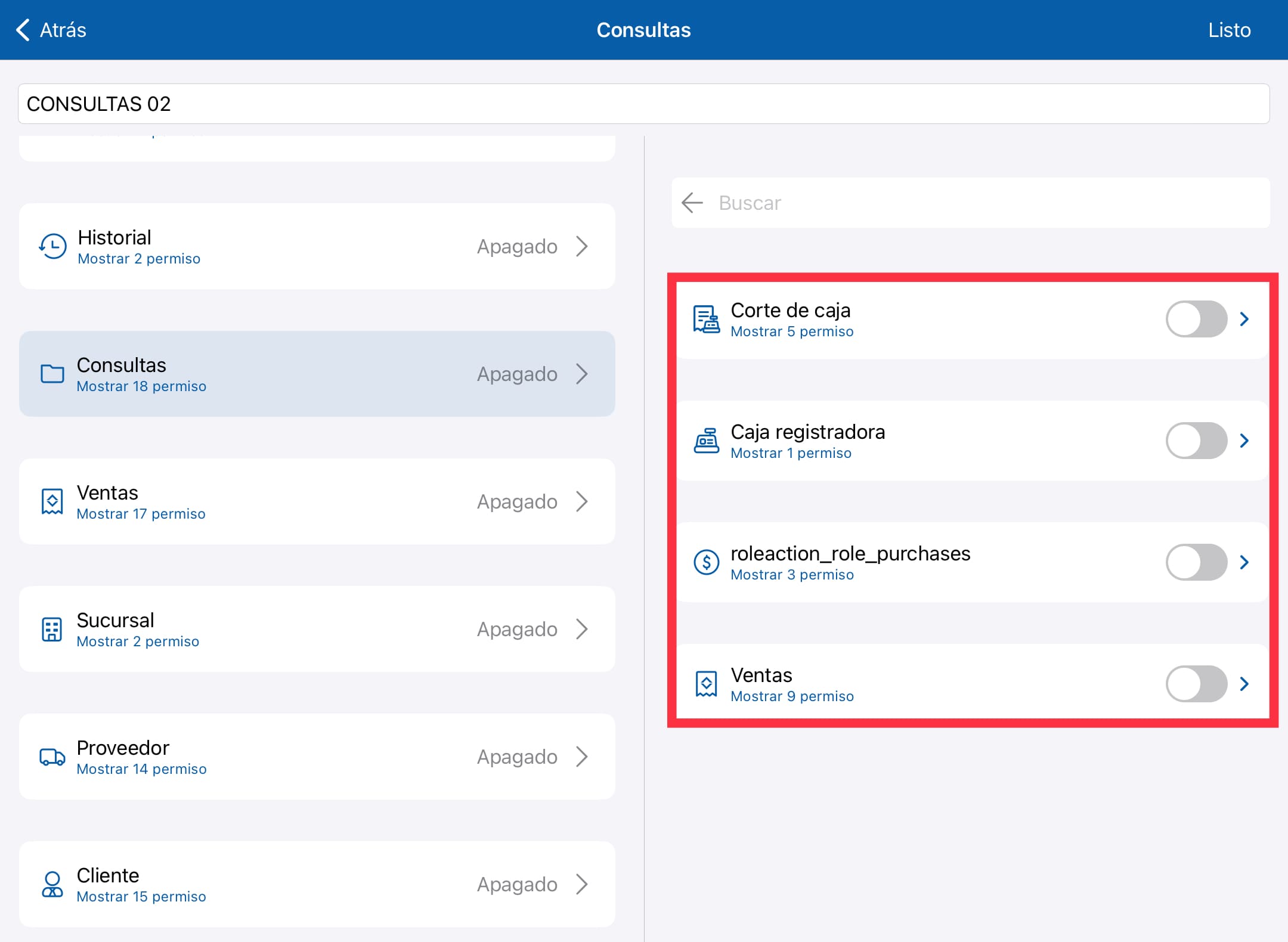Open left Ventas row chevron

tap(582, 501)
